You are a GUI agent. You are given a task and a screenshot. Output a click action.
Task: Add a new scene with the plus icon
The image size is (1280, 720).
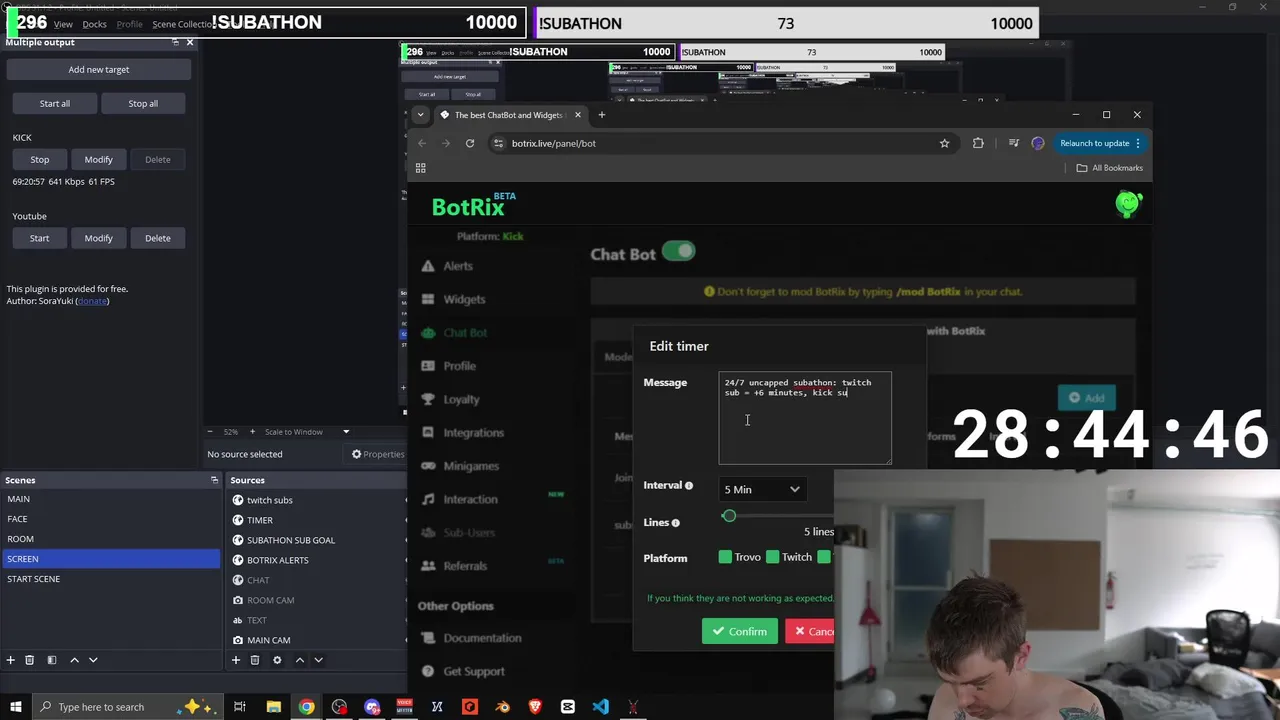10,660
